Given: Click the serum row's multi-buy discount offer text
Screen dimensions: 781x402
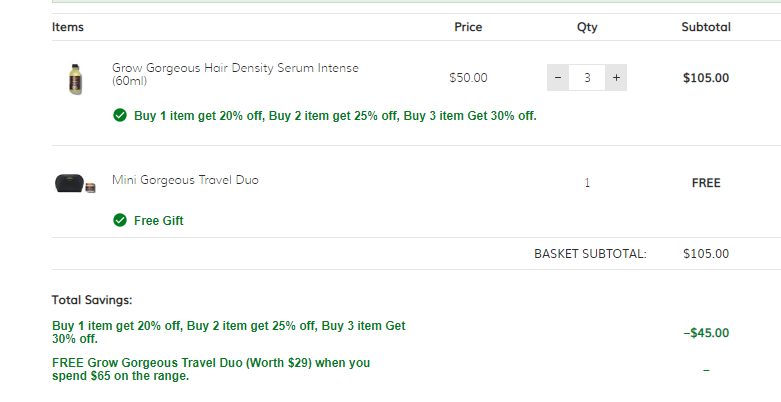Looking at the screenshot, I should [x=335, y=116].
